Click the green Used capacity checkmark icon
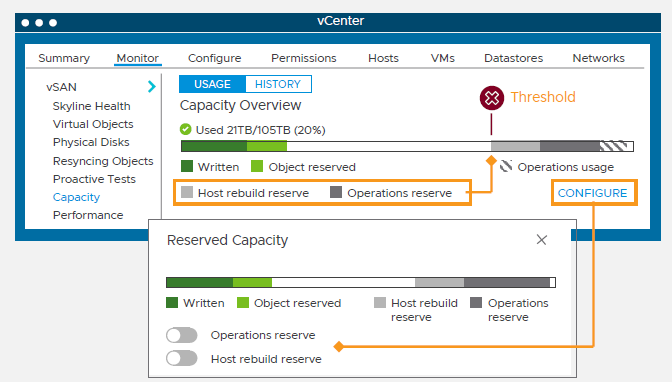Viewport: 672px width, 382px height. coord(186,129)
